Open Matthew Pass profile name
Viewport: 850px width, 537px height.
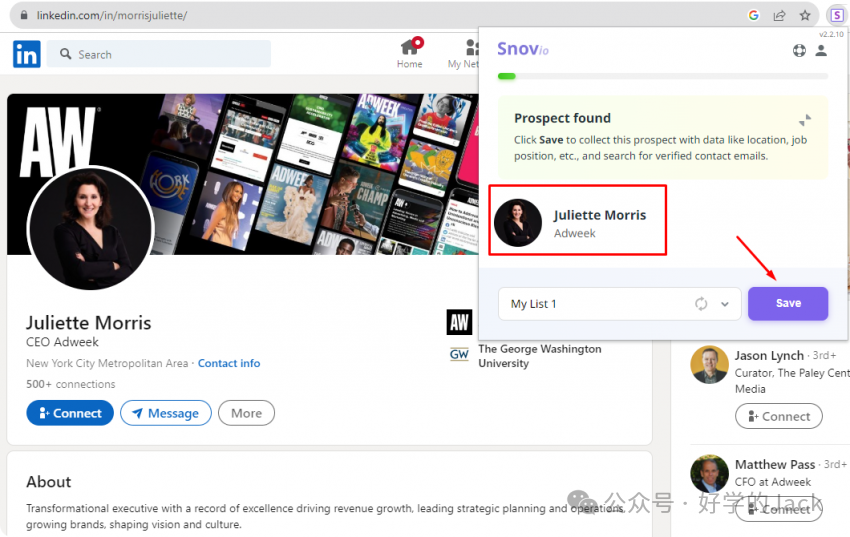775,464
